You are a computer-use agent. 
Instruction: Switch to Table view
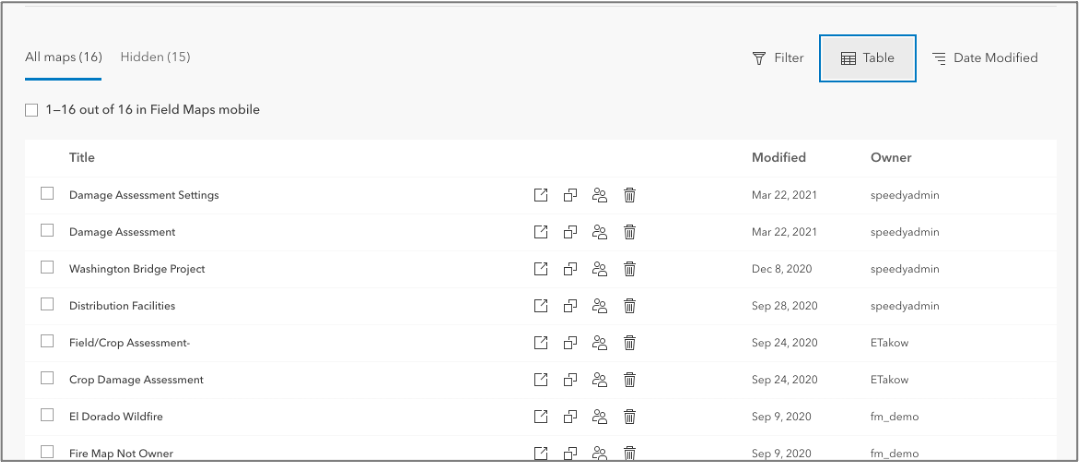pyautogui.click(x=867, y=58)
